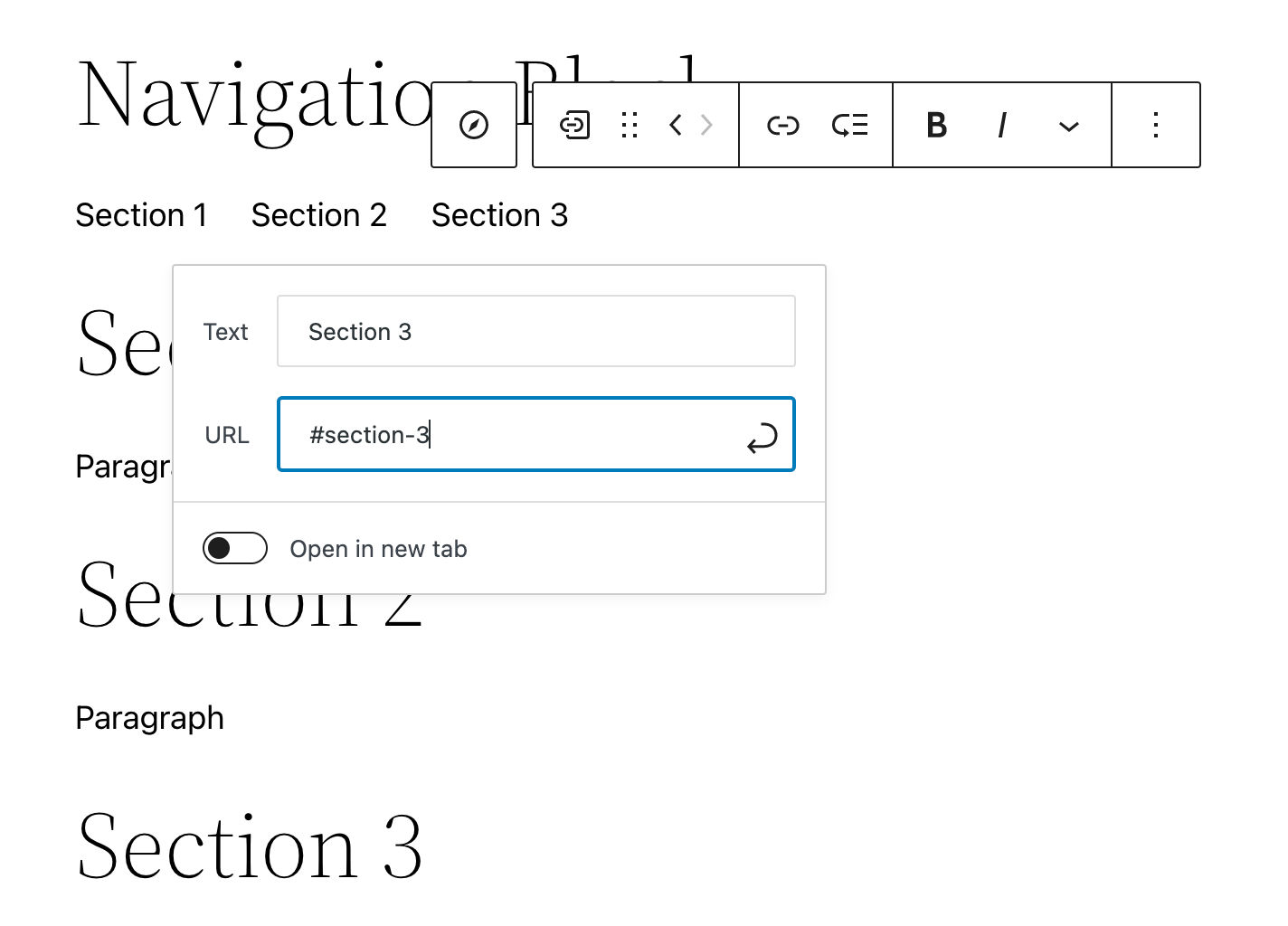Click the custom link block icon

tap(574, 125)
